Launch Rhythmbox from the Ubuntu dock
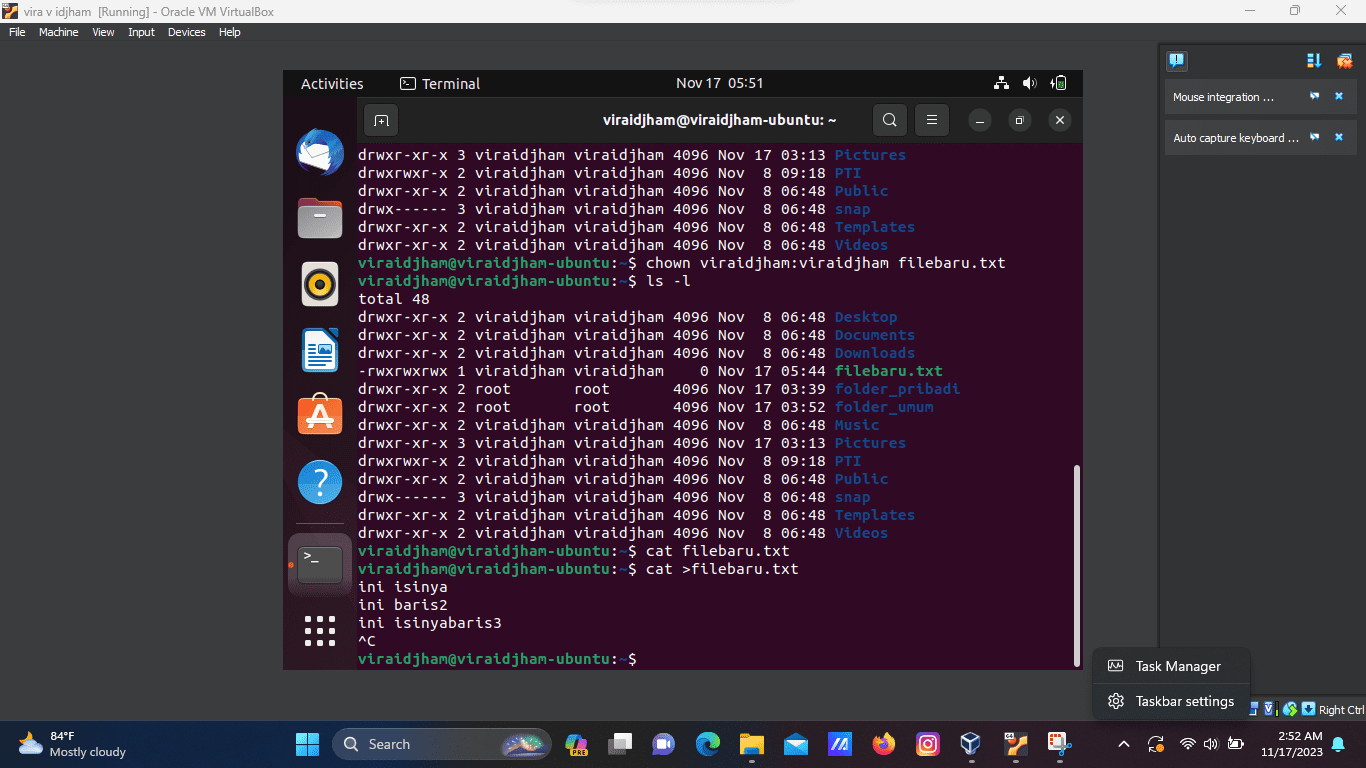 (x=320, y=284)
